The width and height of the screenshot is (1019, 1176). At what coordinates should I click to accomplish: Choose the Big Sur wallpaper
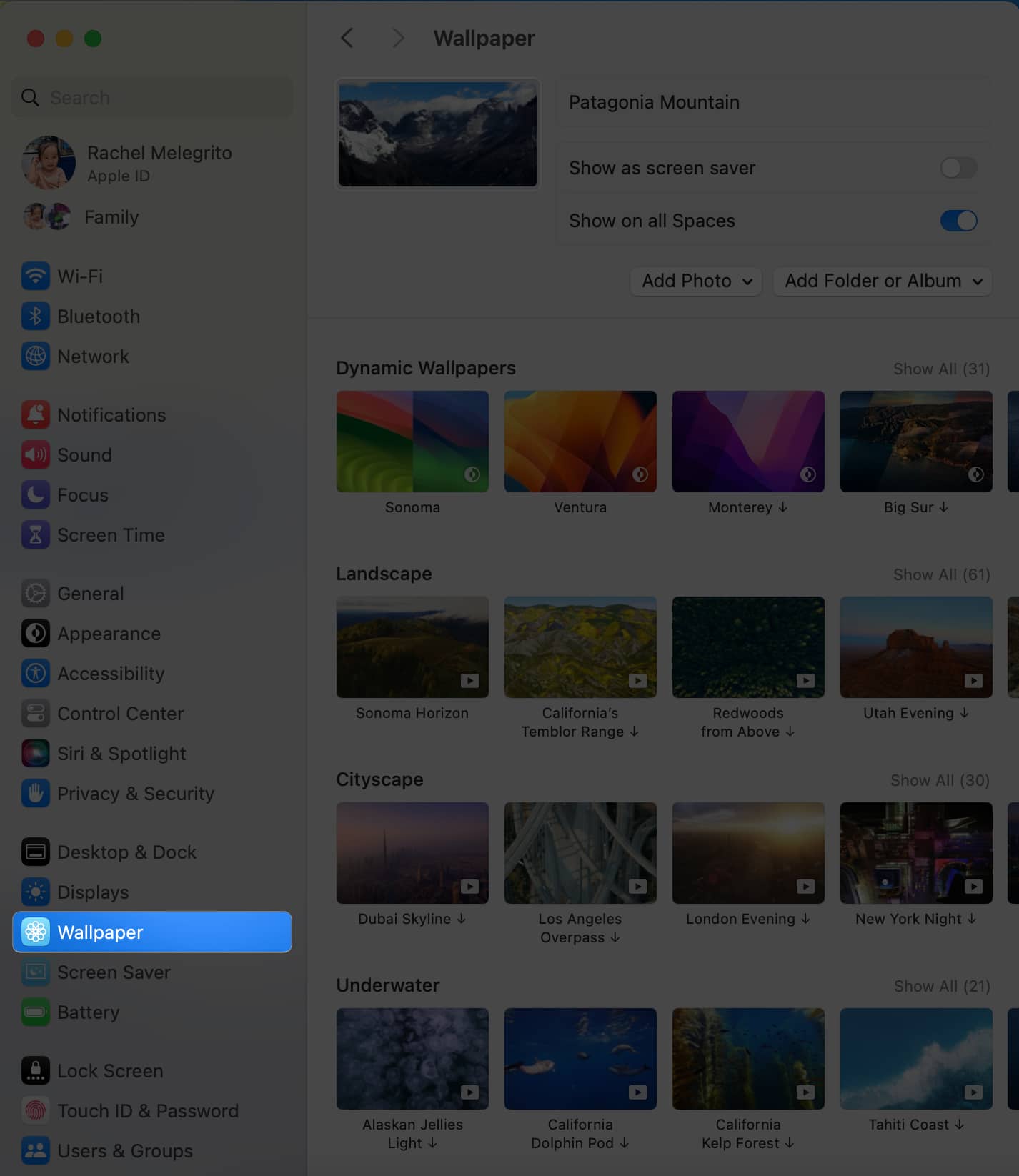pyautogui.click(x=916, y=441)
